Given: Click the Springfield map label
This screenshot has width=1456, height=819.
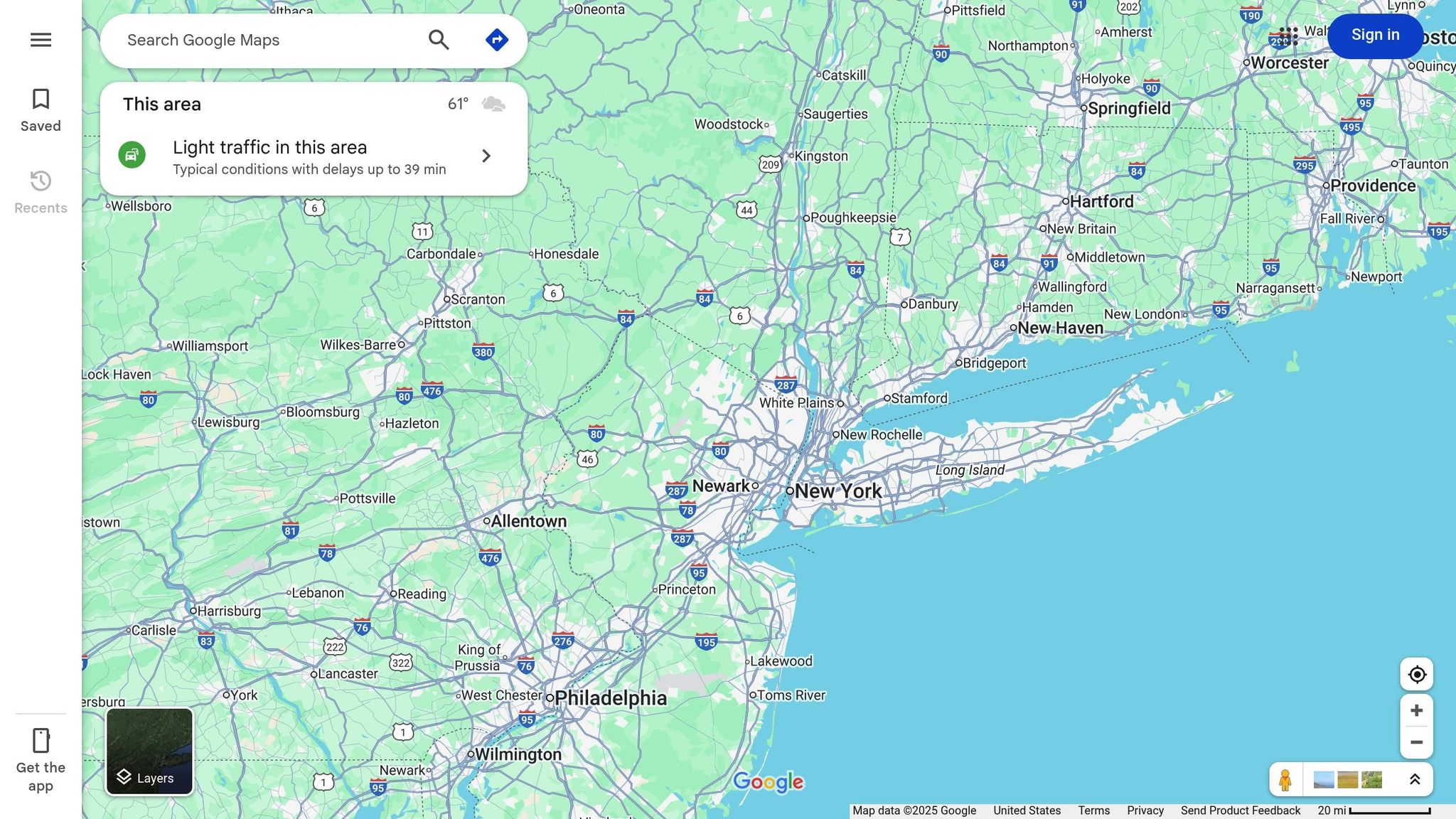Looking at the screenshot, I should point(1129,108).
